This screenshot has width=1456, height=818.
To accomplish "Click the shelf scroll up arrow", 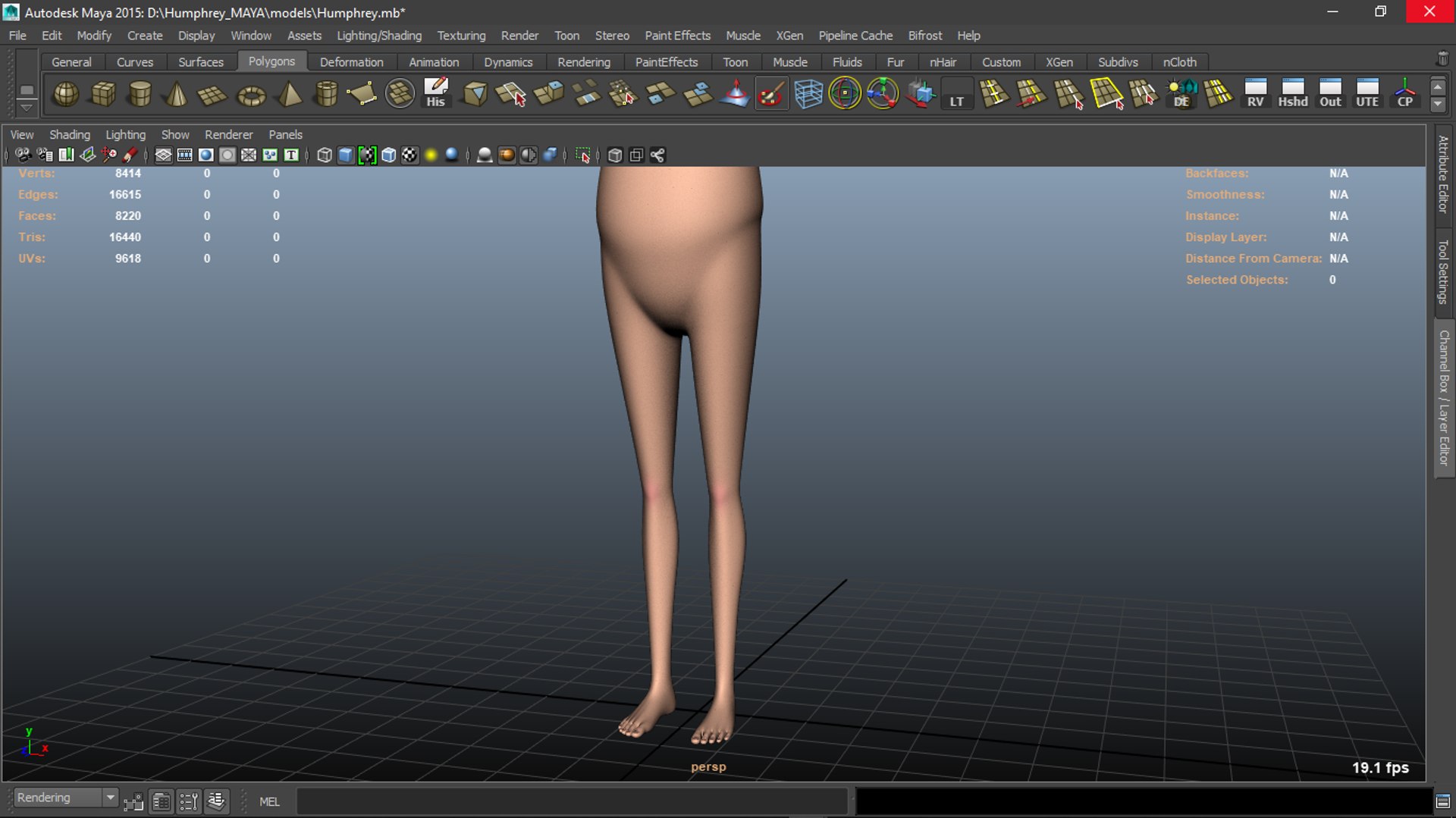I will coord(1438,86).
